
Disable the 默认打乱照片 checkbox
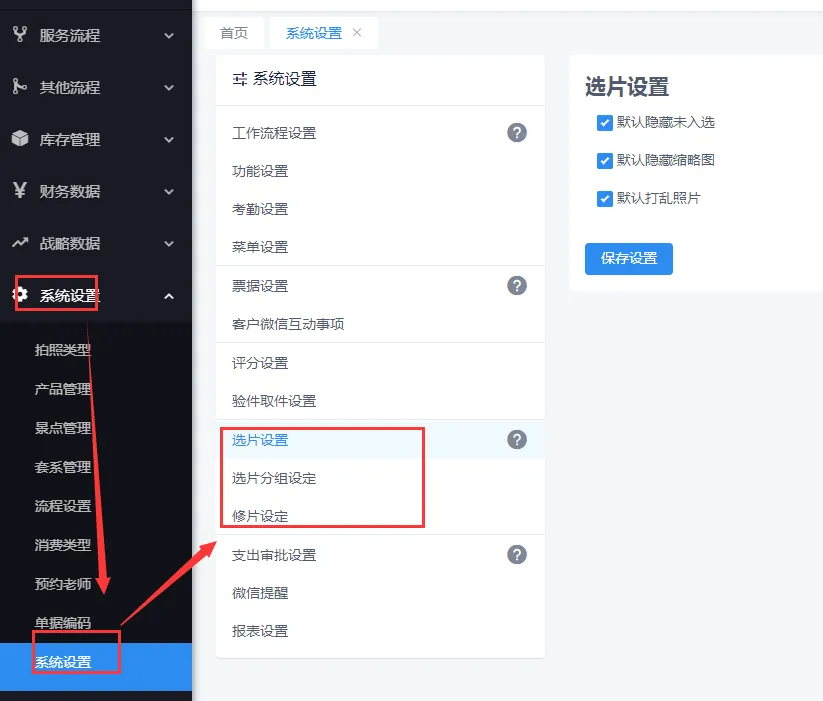604,199
